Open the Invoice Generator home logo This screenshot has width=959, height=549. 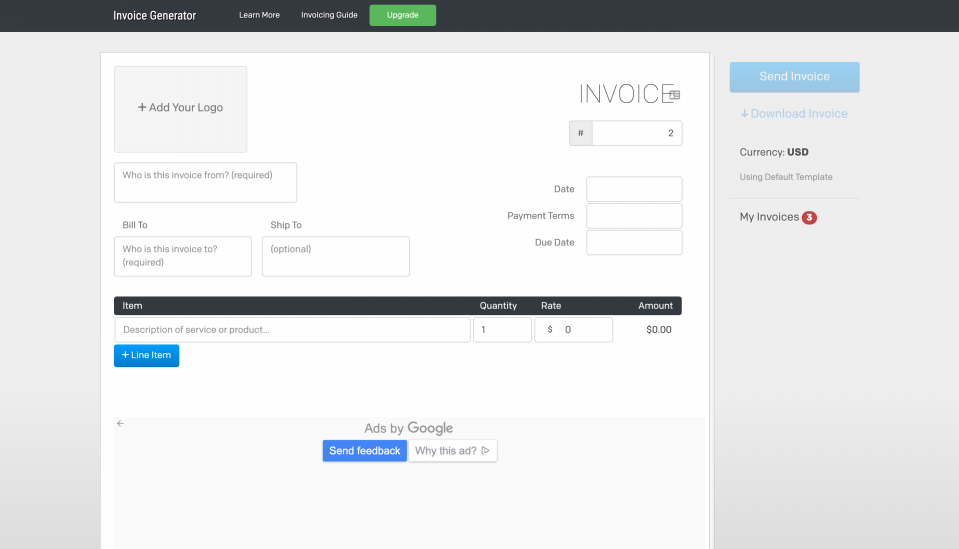click(154, 16)
